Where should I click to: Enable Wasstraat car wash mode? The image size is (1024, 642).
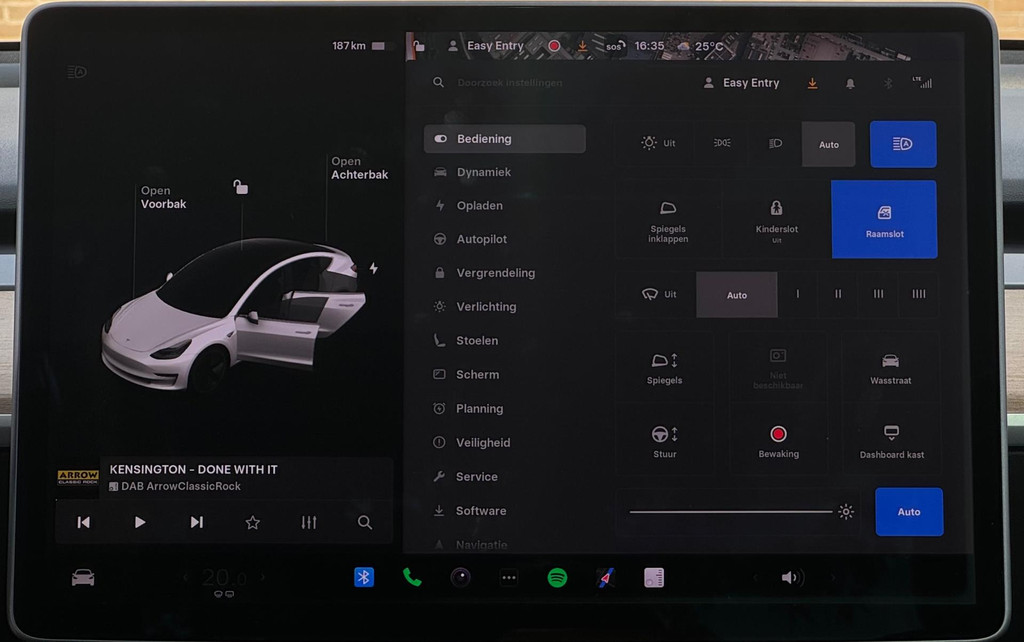[890, 368]
